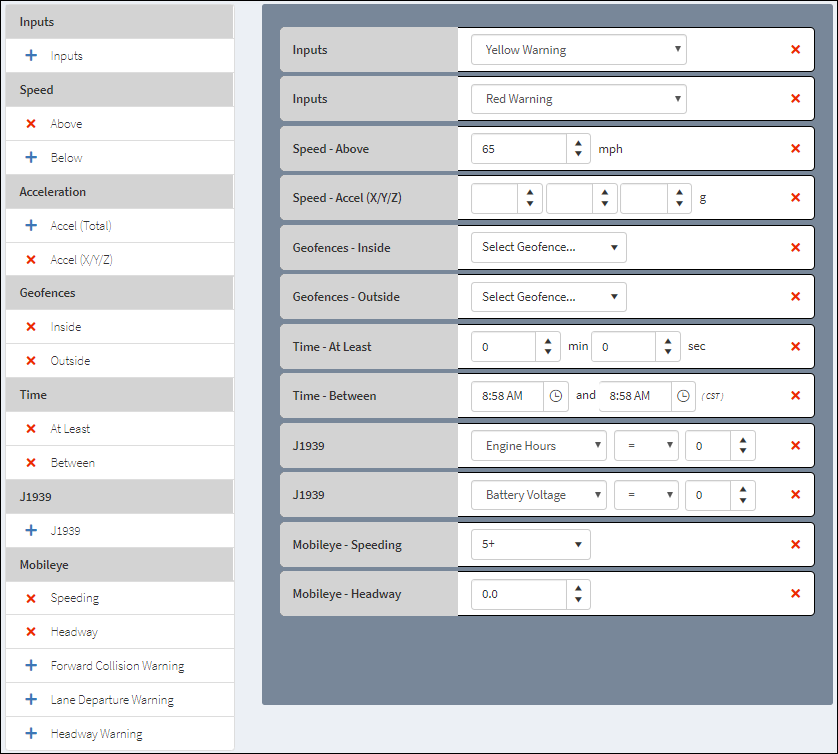
Task: Adjust Mobileye Headway spinner arrows
Action: point(578,594)
